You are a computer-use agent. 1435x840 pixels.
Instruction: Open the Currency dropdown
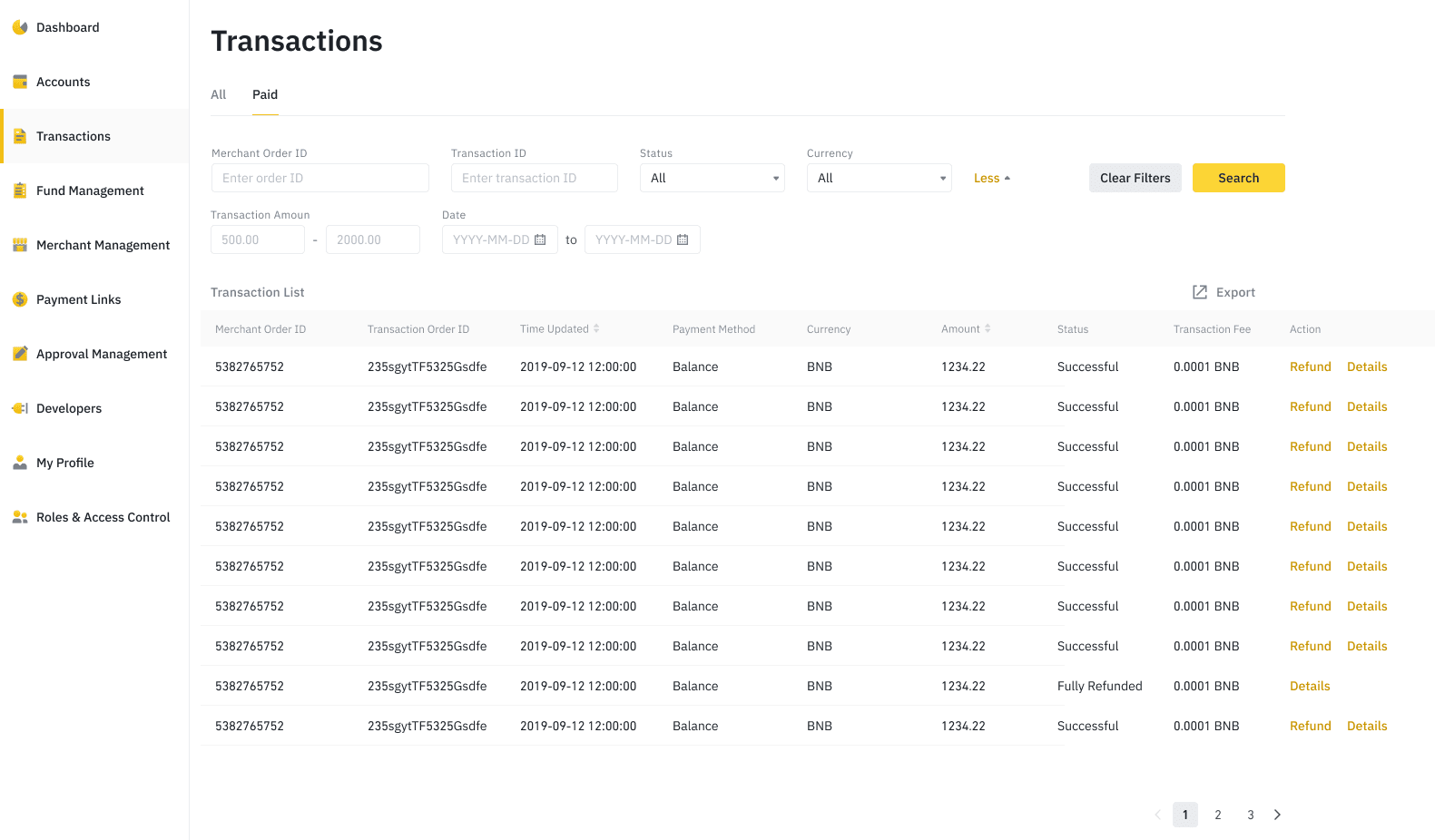click(x=880, y=178)
